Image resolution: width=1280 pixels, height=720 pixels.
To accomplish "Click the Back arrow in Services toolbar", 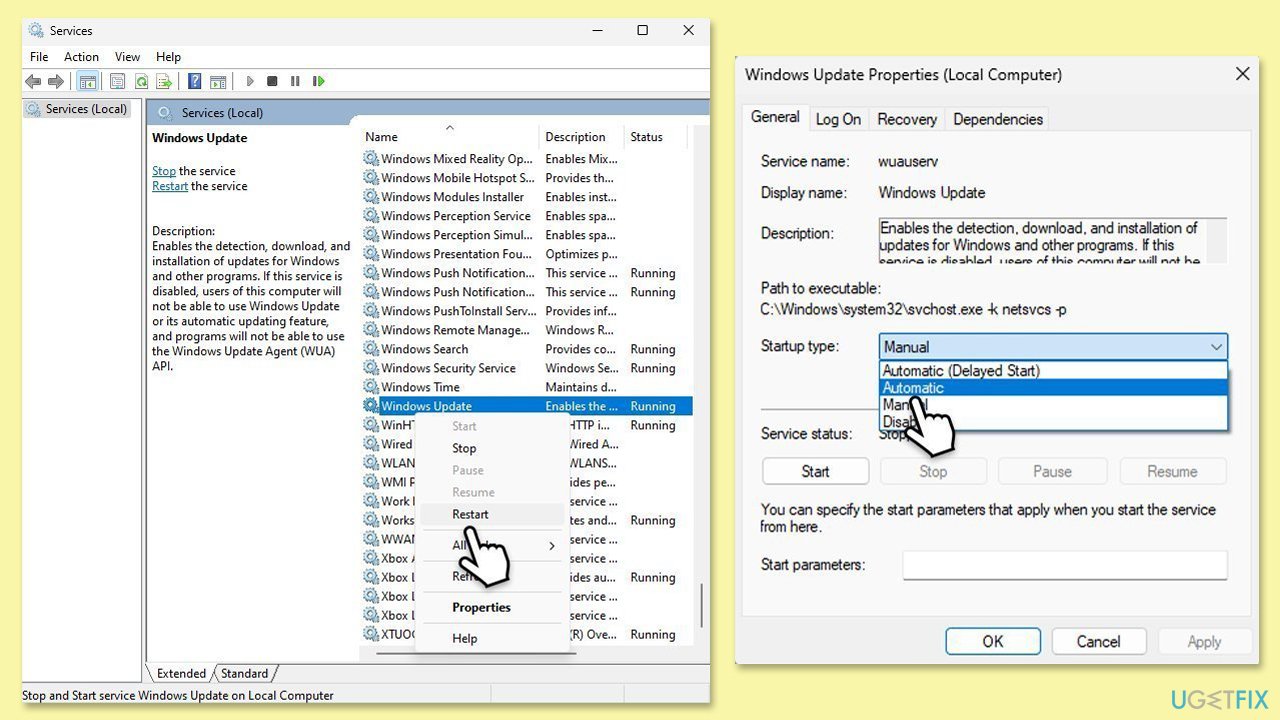I will click(33, 81).
